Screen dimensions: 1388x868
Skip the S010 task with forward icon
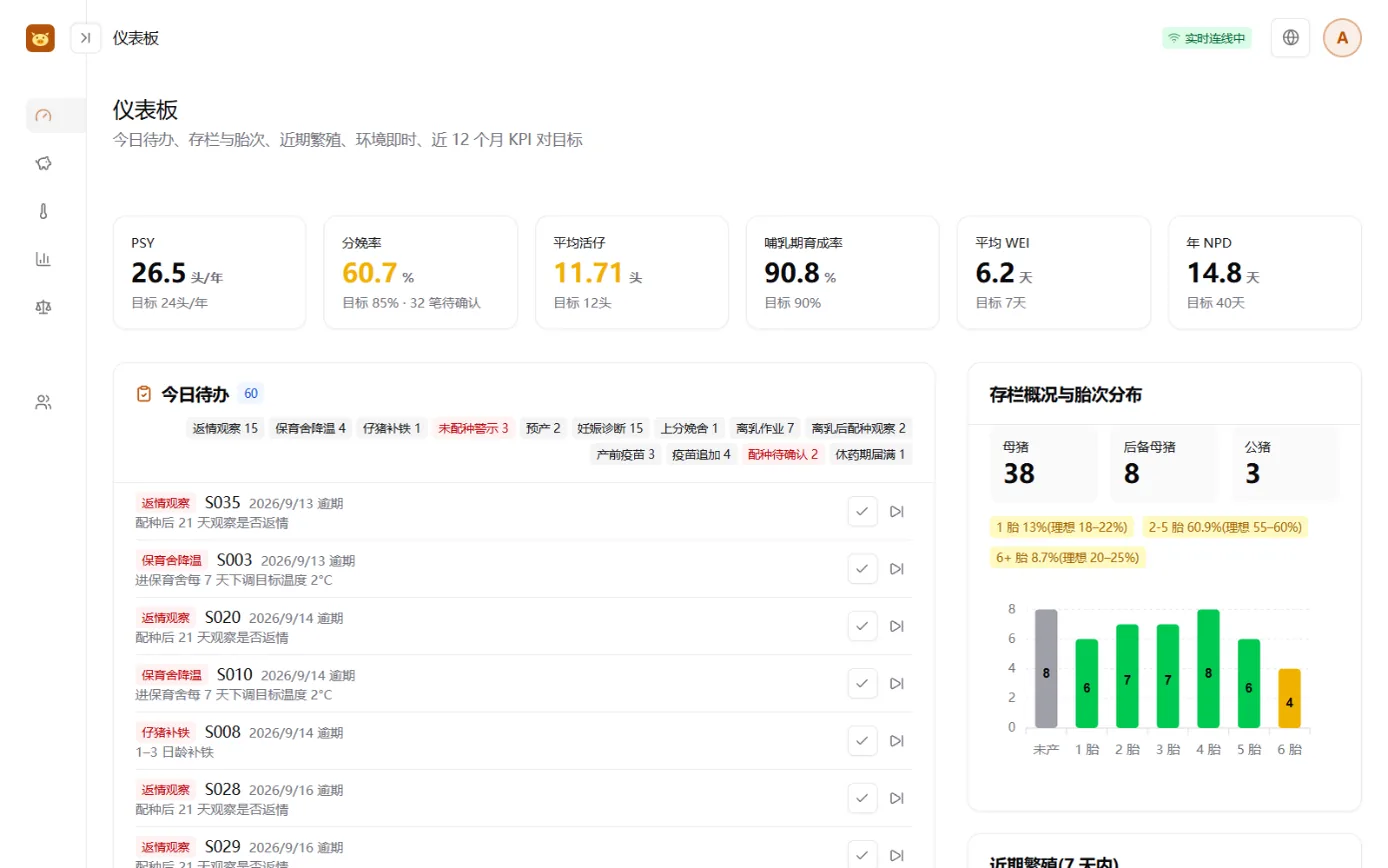(x=897, y=683)
